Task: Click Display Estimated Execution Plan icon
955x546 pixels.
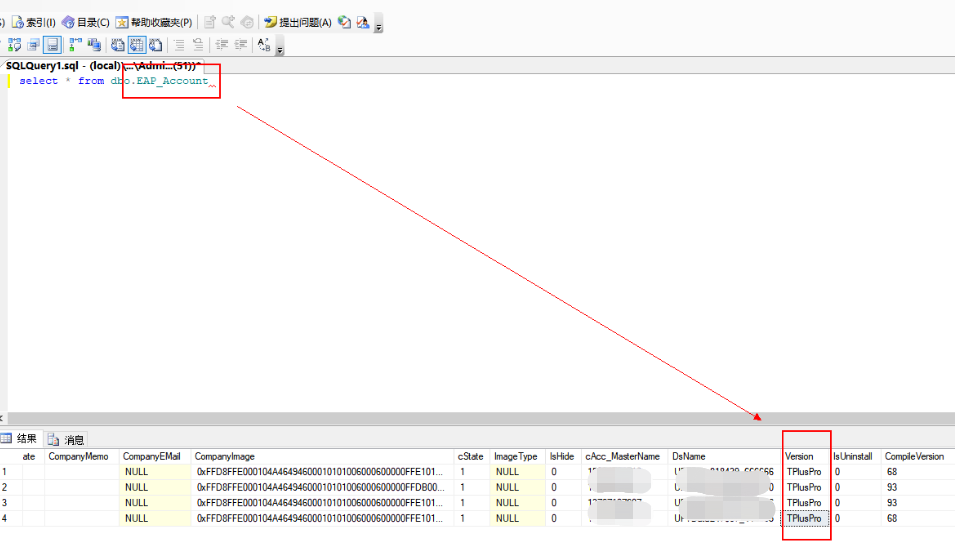Action: pyautogui.click(x=14, y=45)
